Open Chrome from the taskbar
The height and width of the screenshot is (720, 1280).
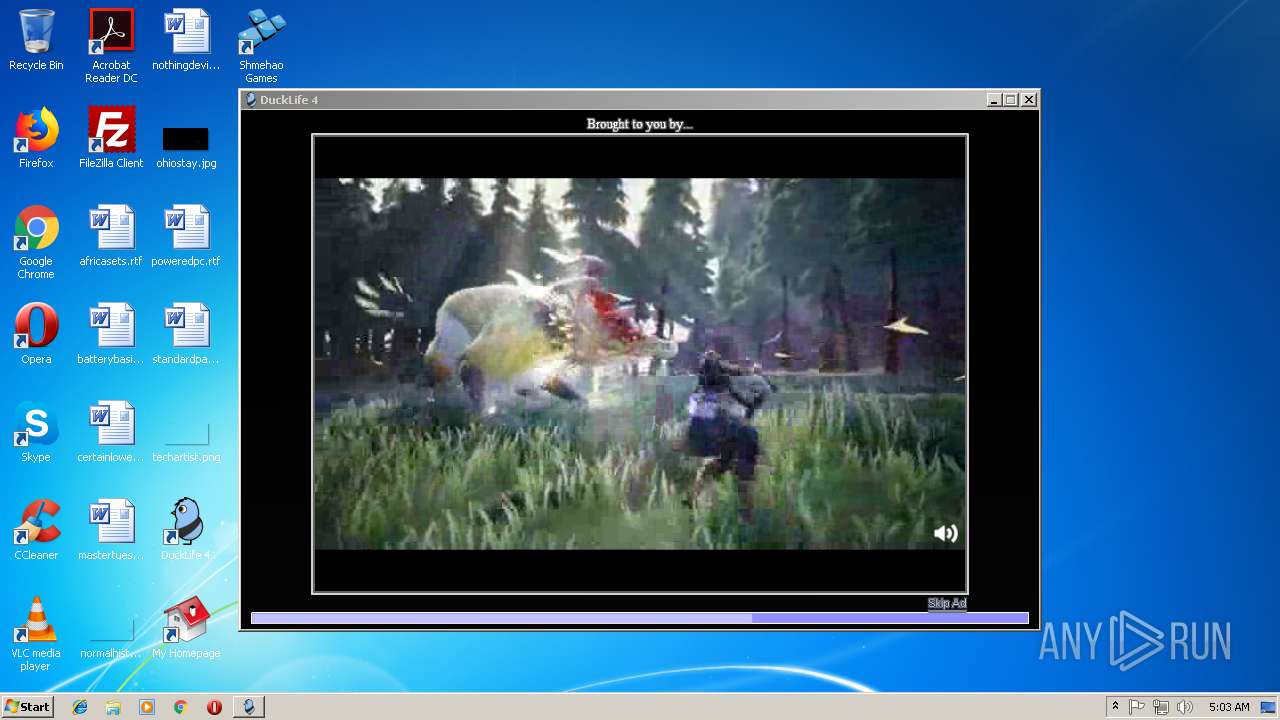180,707
